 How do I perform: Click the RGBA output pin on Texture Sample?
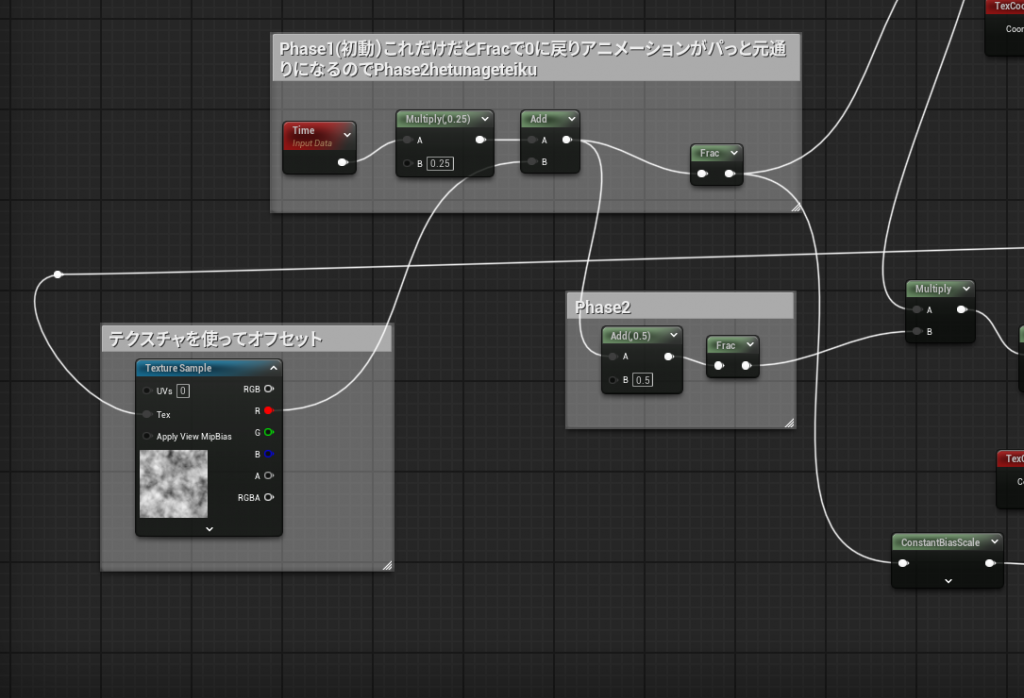(x=268, y=497)
